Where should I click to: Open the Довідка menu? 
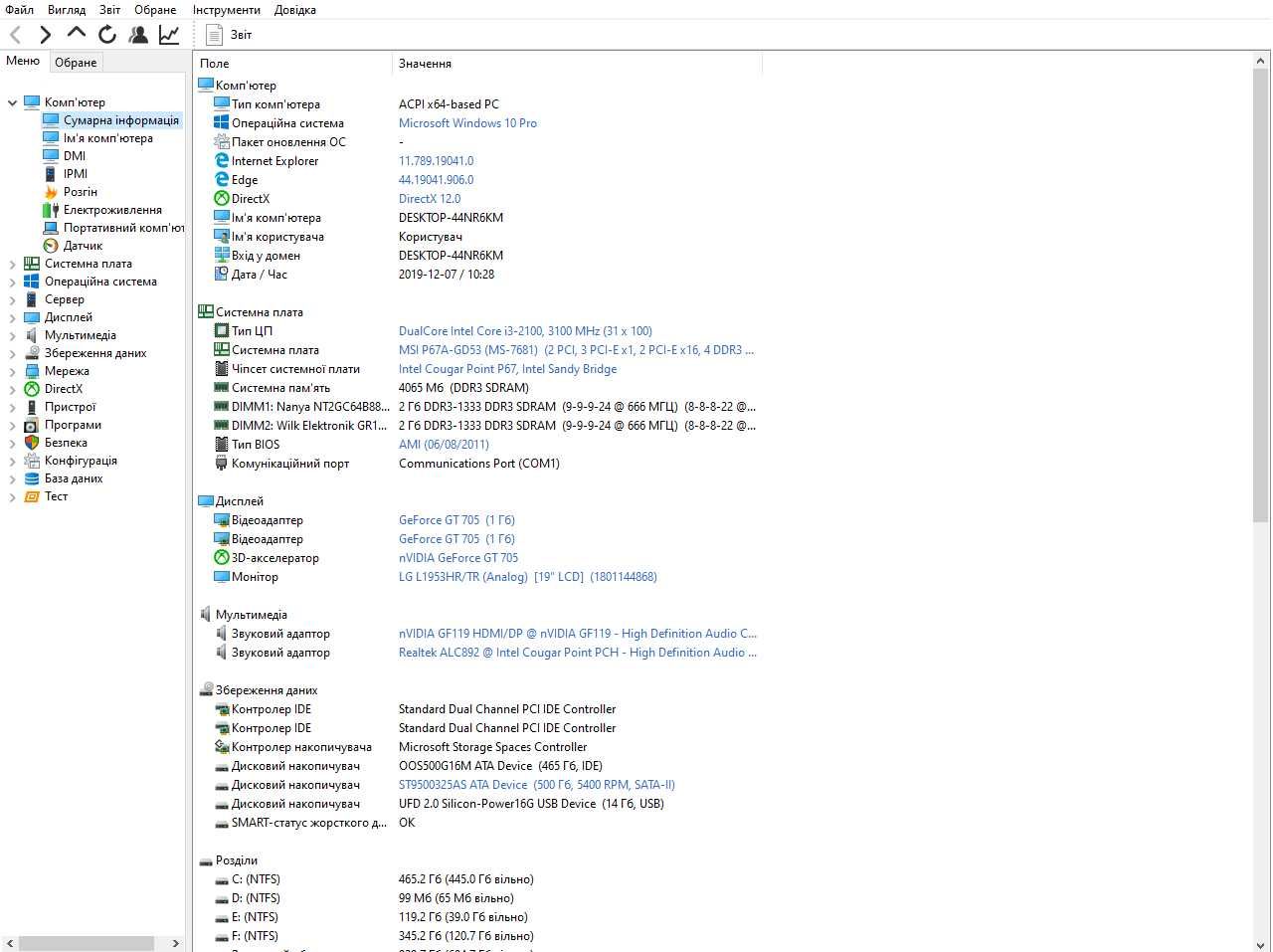(295, 9)
